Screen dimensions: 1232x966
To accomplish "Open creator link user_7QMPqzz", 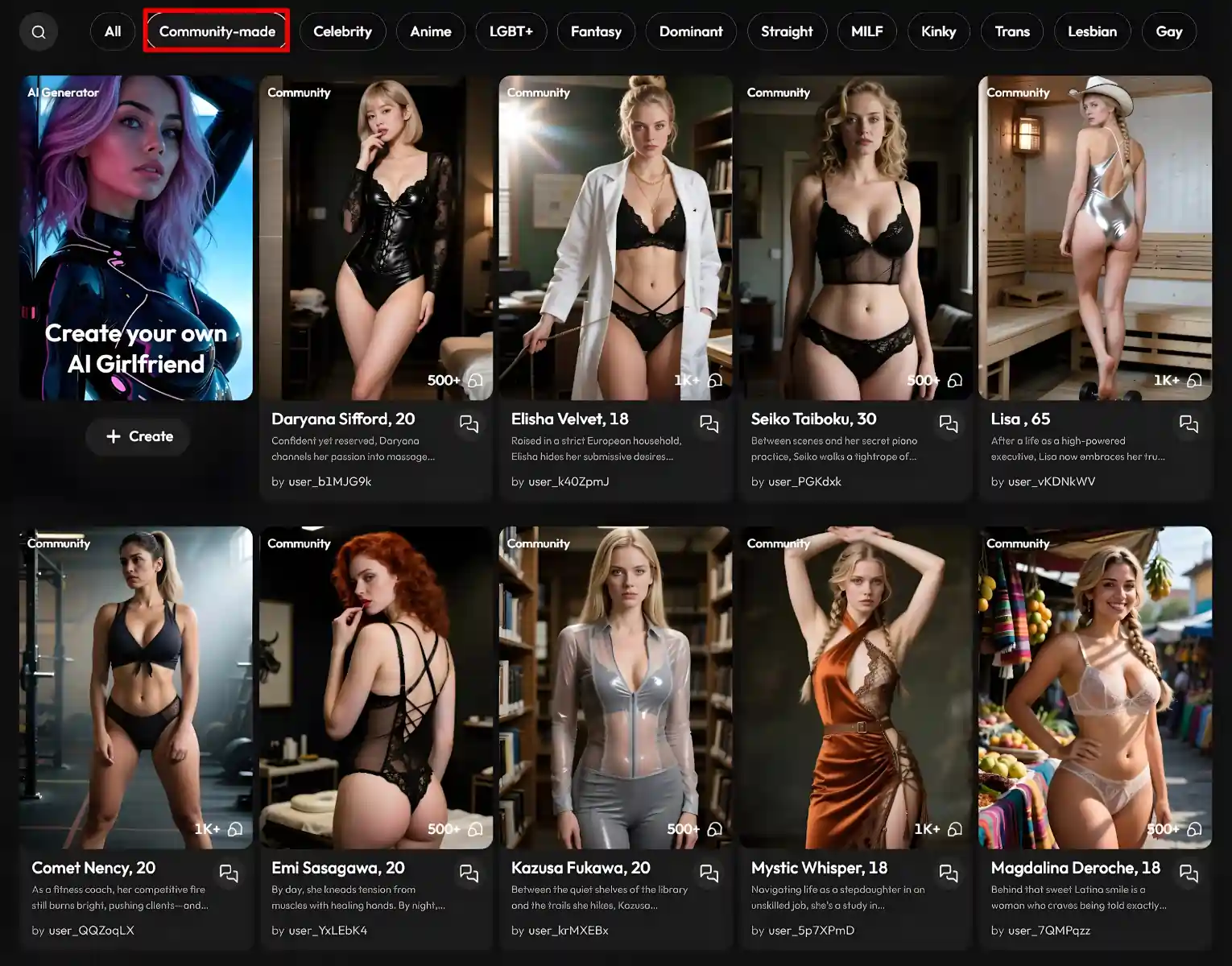I will tap(1048, 931).
